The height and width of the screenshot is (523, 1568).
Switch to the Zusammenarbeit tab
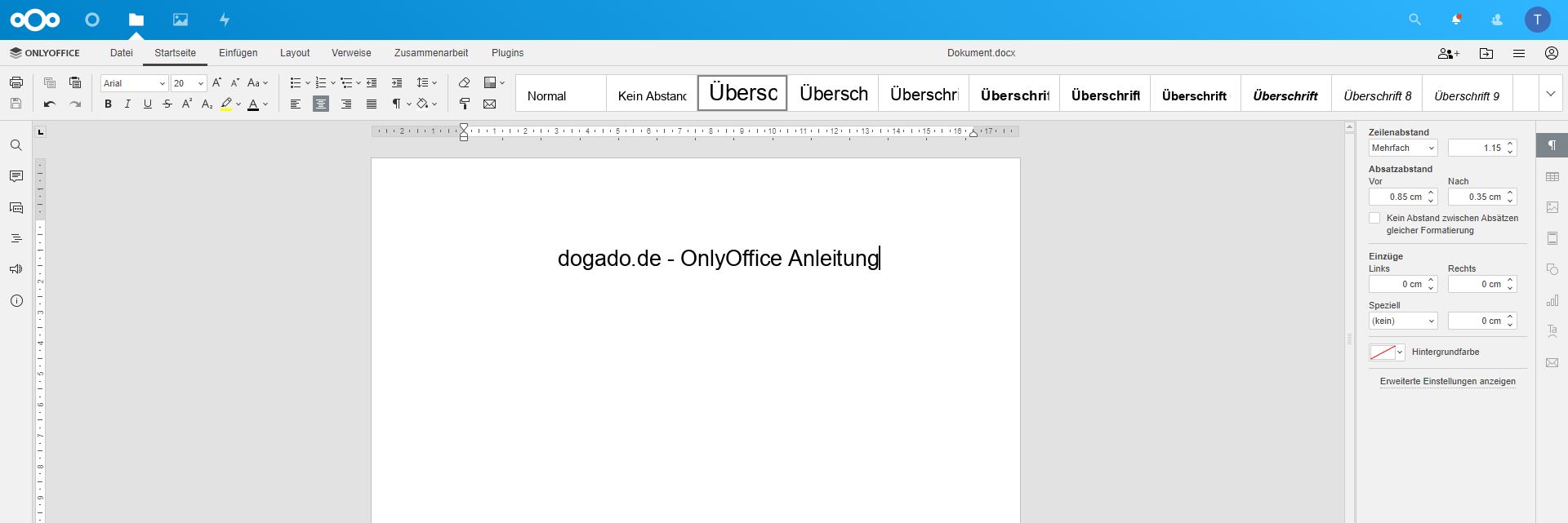tap(431, 53)
